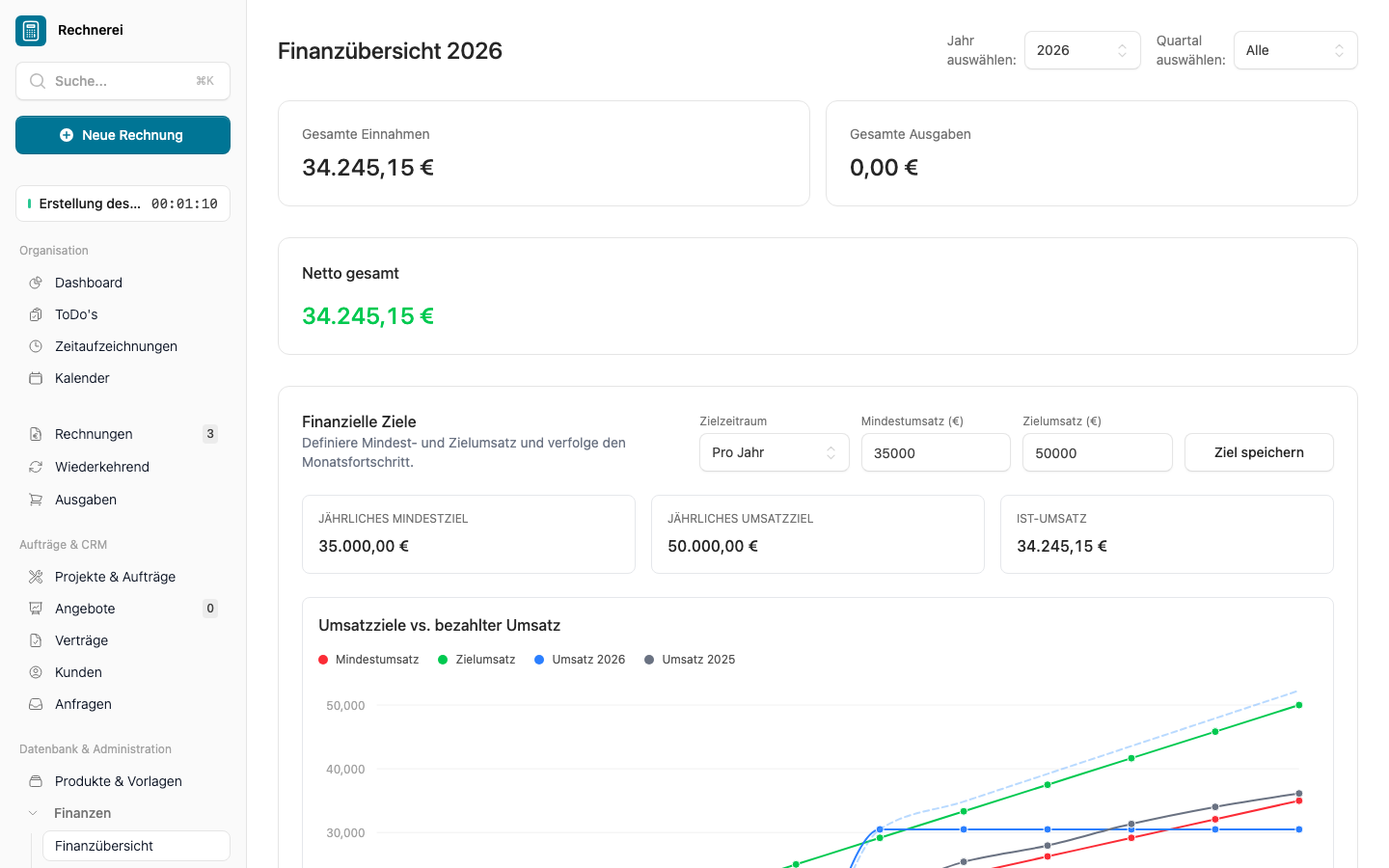Viewport: 1389px width, 868px height.
Task: Open Kunden in sidebar
Action: click(123, 672)
